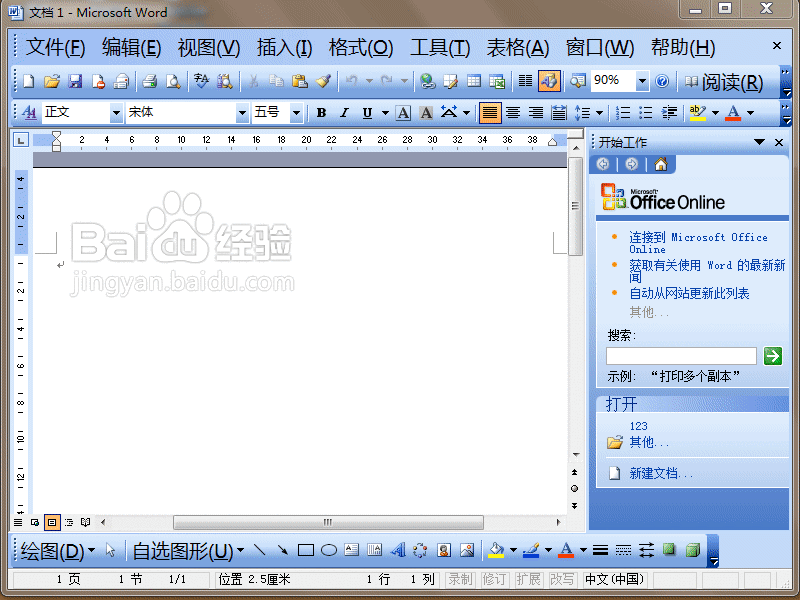Open recent document 123 link

[638, 426]
